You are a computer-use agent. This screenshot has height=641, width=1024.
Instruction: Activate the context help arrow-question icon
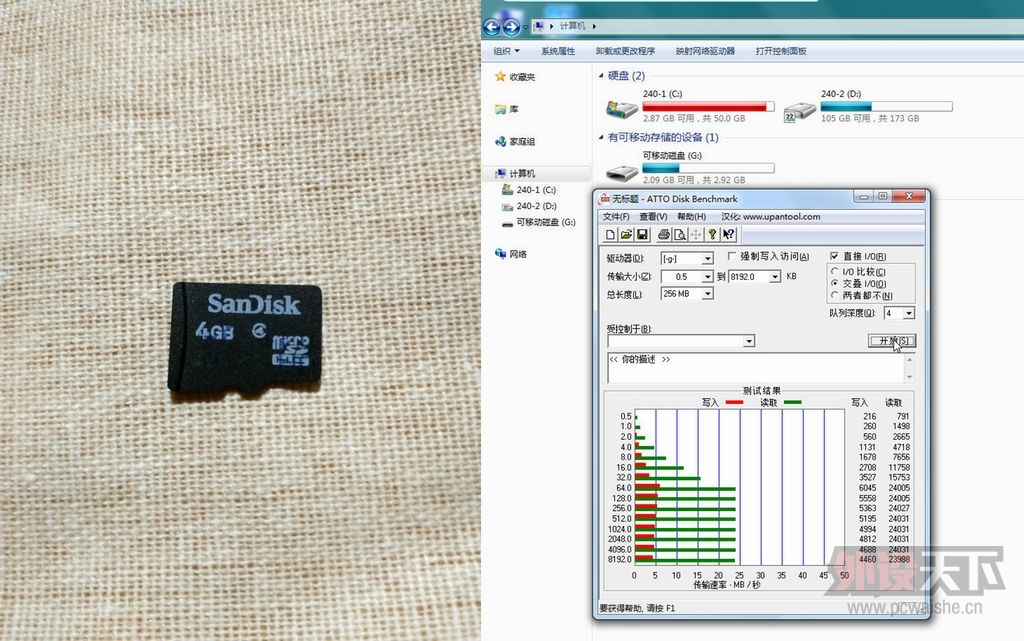[x=729, y=234]
